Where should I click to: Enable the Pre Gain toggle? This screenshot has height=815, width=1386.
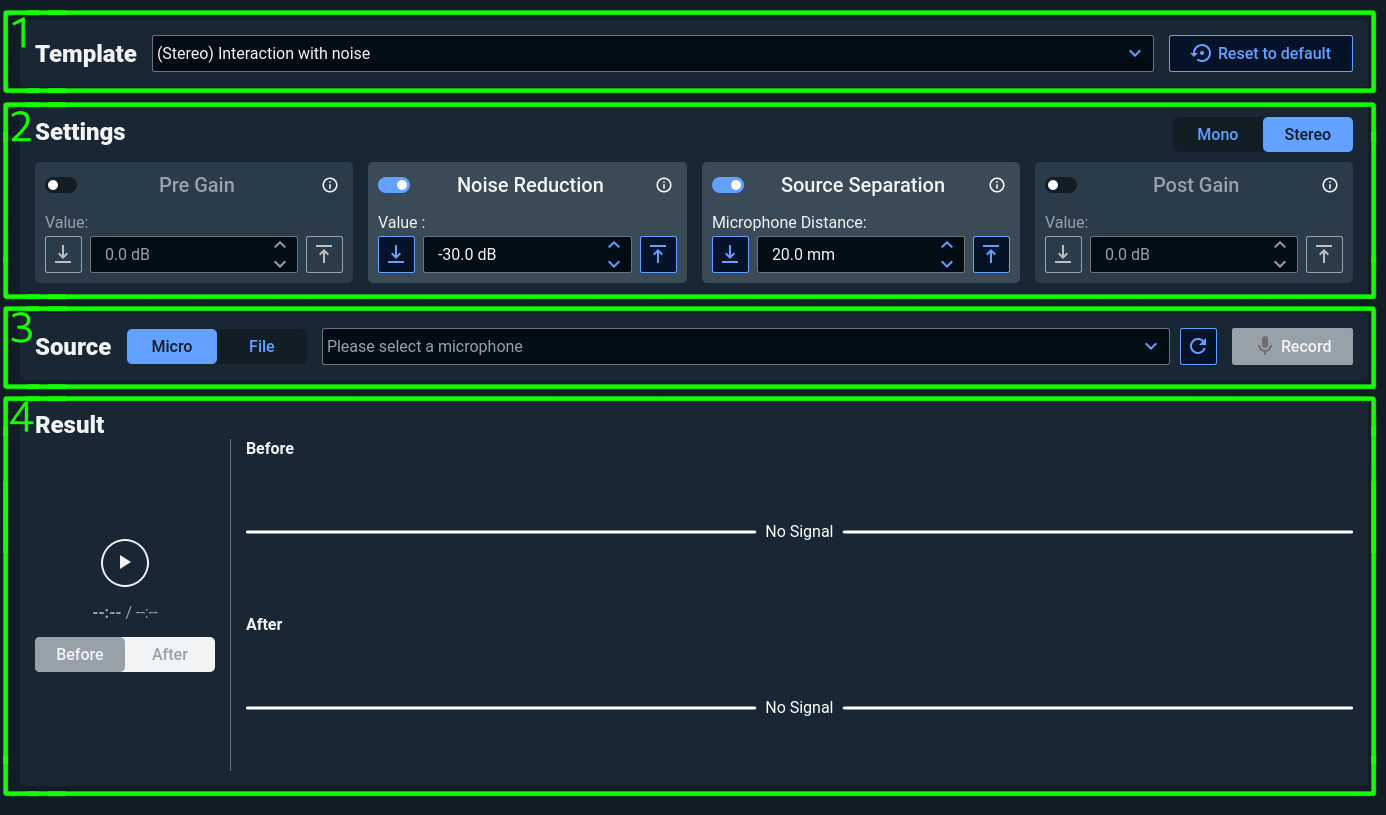[x=62, y=185]
